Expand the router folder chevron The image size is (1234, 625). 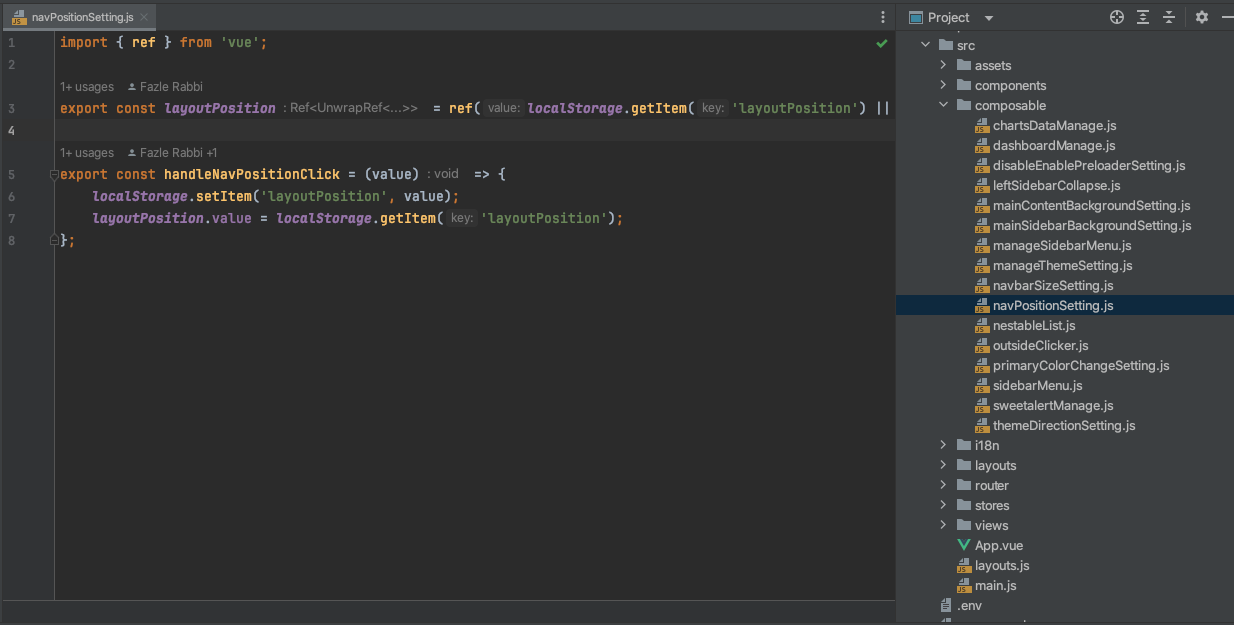pos(943,485)
